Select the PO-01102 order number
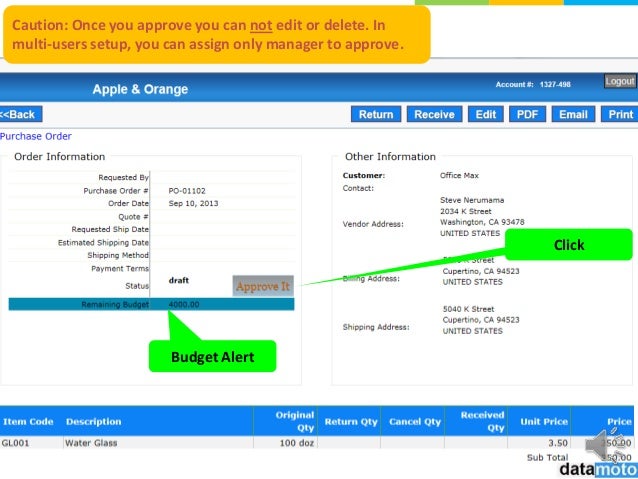Screen dimensions: 638x479 pos(187,191)
